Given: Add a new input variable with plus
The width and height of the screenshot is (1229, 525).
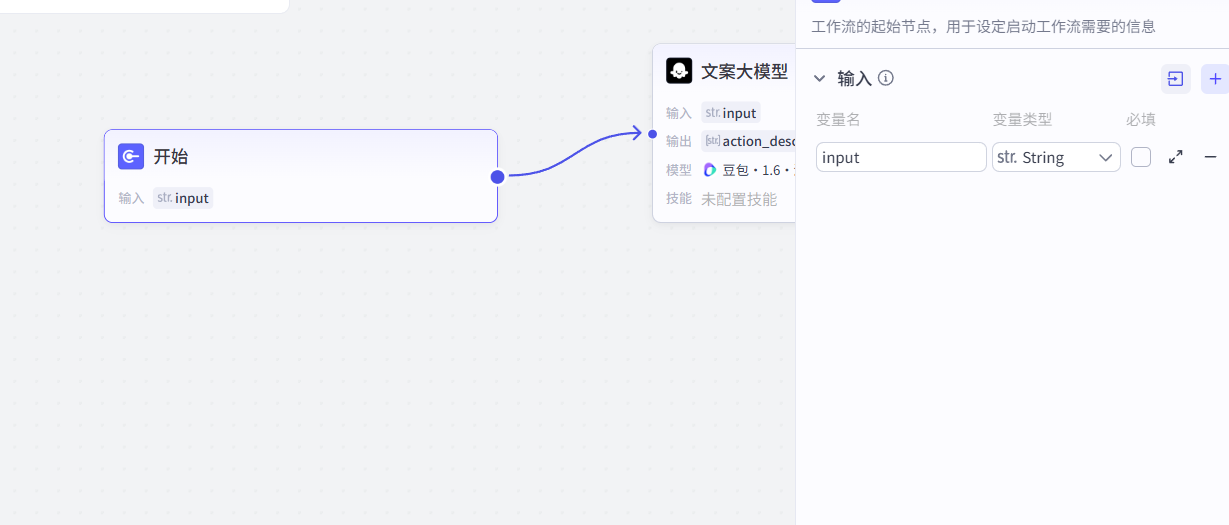Looking at the screenshot, I should click(x=1215, y=79).
